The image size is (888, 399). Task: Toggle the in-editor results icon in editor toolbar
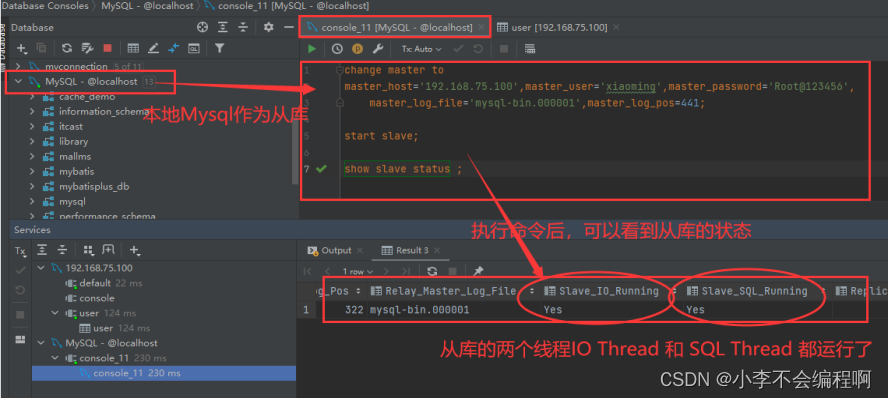click(530, 49)
